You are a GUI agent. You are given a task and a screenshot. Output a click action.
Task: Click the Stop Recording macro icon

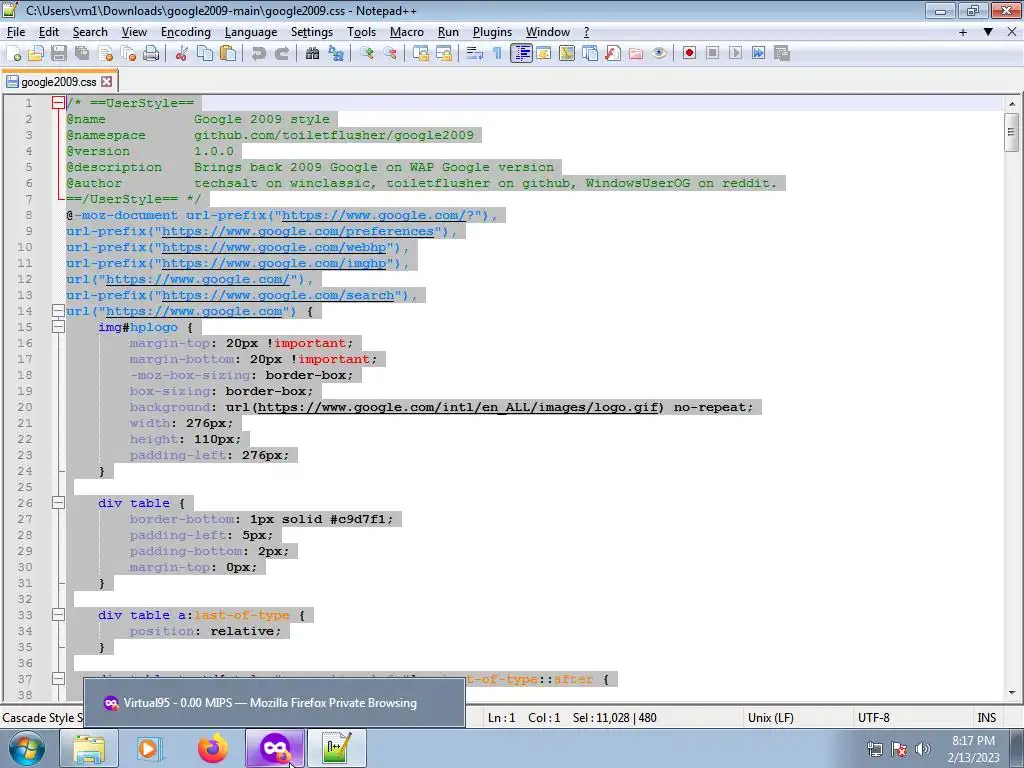(712, 54)
